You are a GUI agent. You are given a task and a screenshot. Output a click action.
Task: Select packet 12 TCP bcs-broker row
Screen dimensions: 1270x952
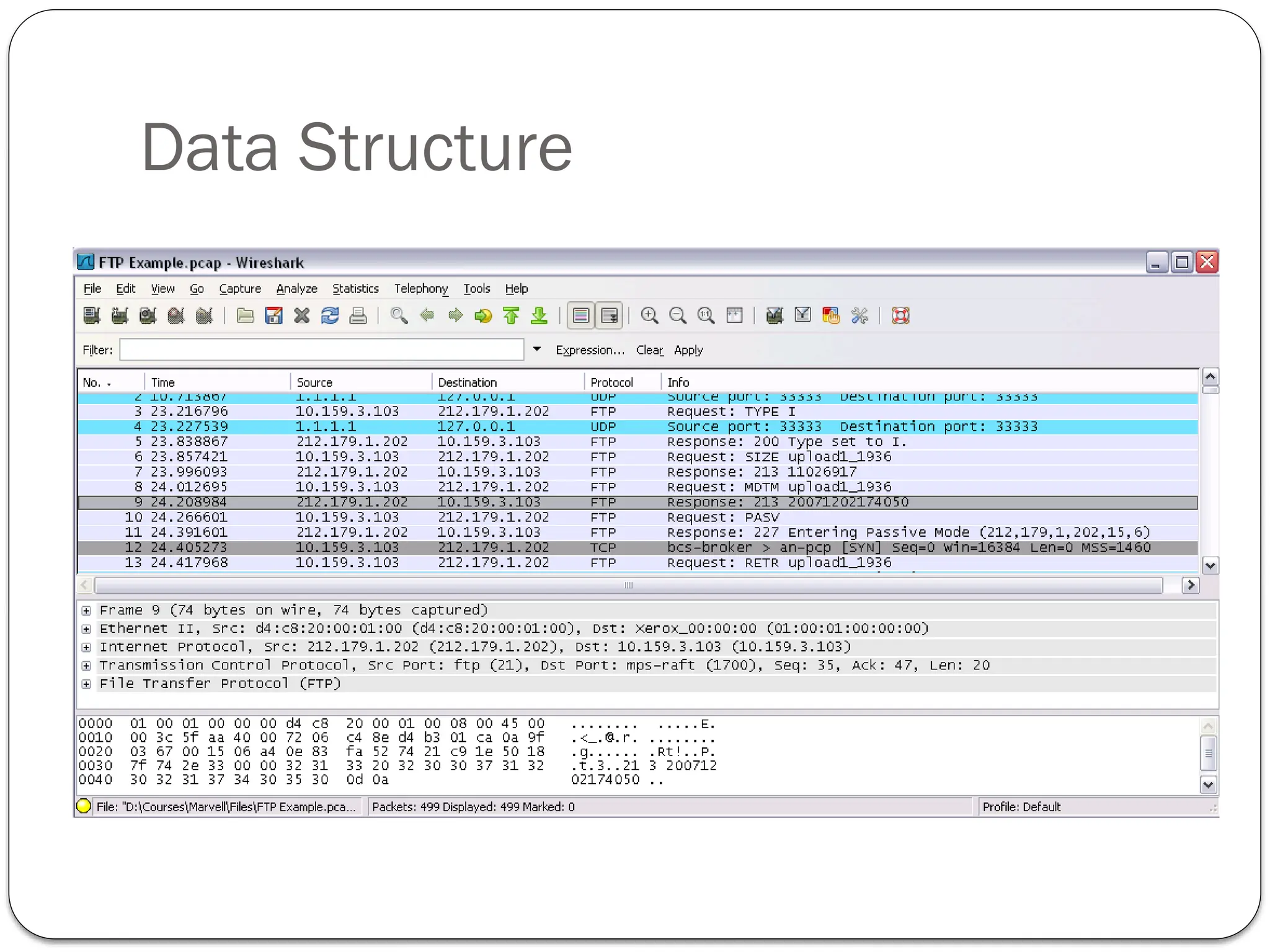(x=638, y=548)
